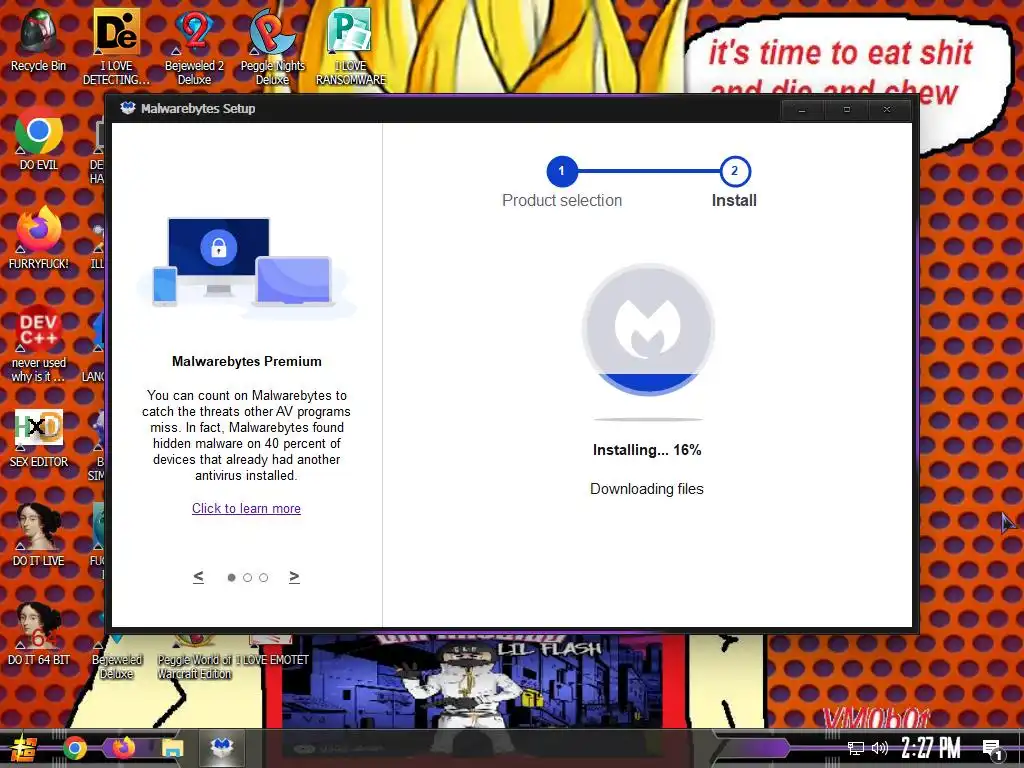This screenshot has height=768, width=1024.
Task: Open the Chrome shortcut labeled DO EVIL
Action: [x=39, y=138]
